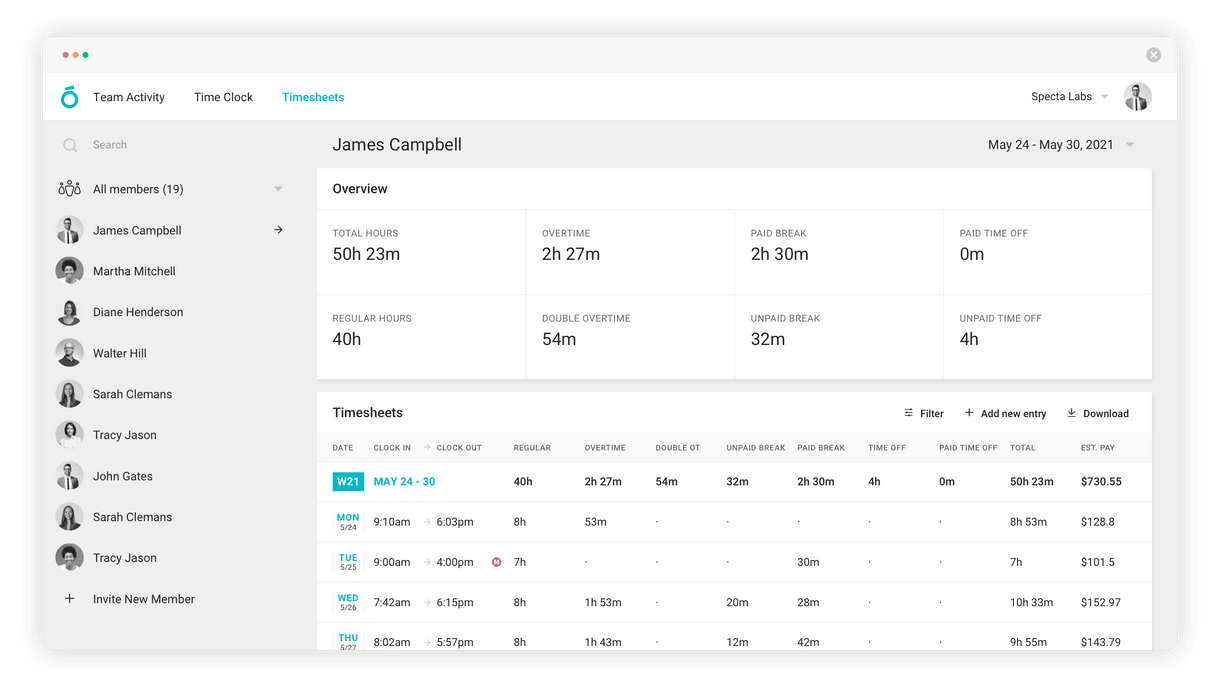Viewport: 1220px width, 693px height.
Task: Open the MAY 24 - 30 week link
Action: [404, 481]
